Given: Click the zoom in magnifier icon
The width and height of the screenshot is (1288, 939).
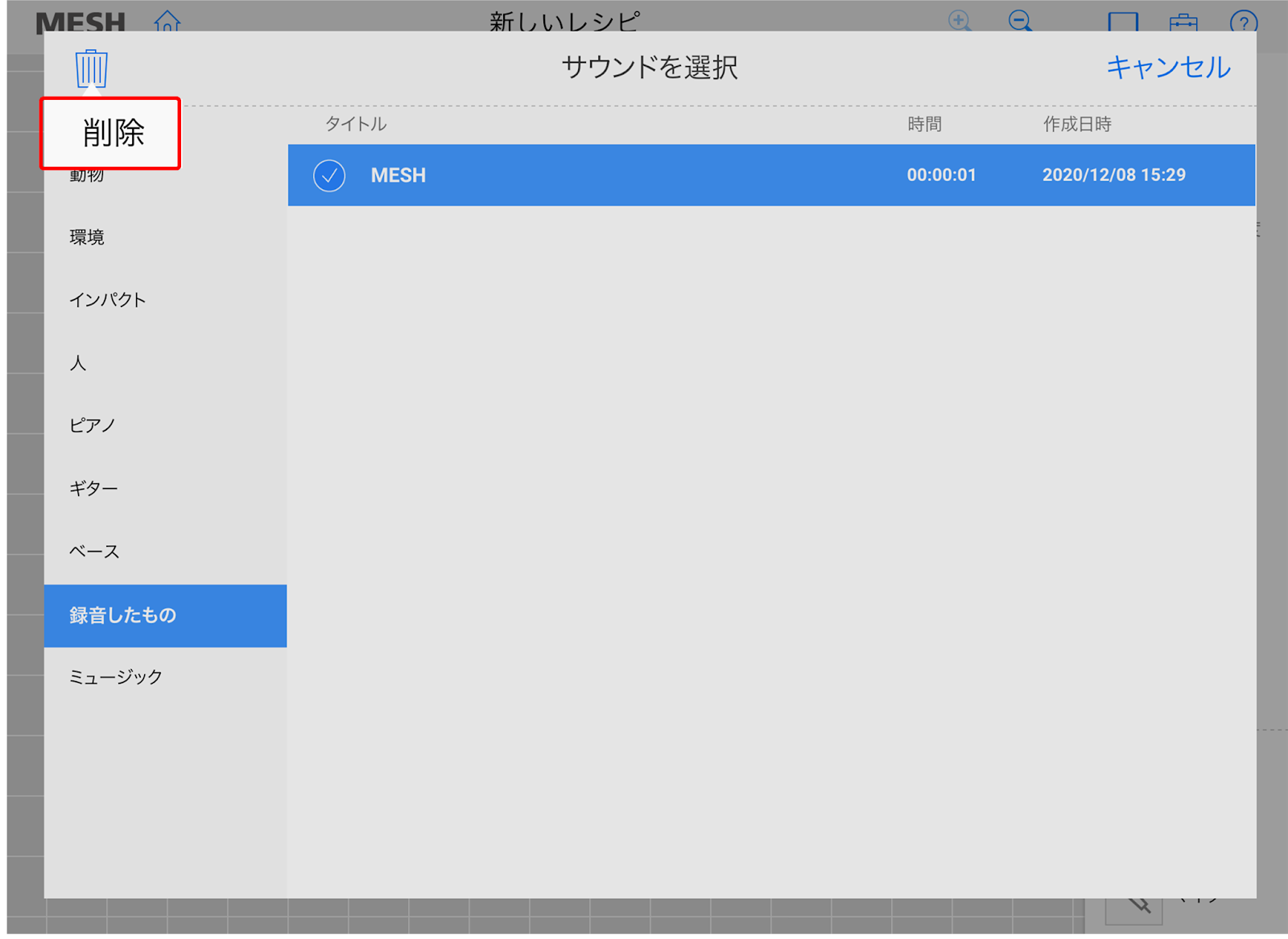Looking at the screenshot, I should pyautogui.click(x=960, y=21).
